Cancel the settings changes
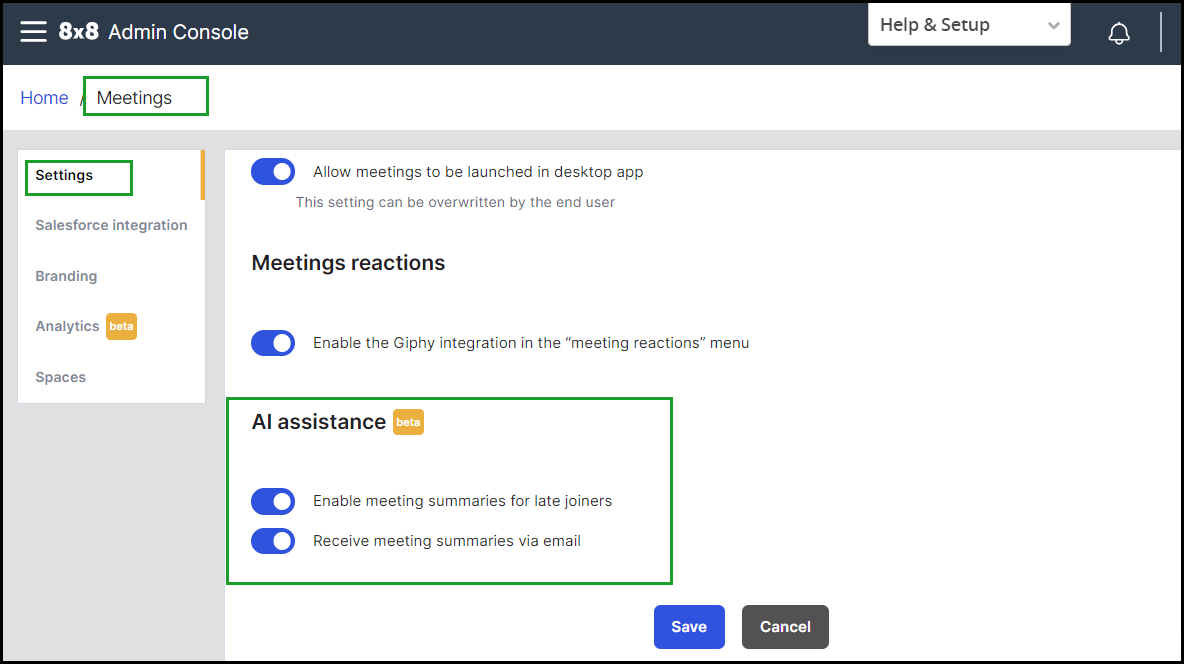Image resolution: width=1184 pixels, height=664 pixels. coord(785,627)
